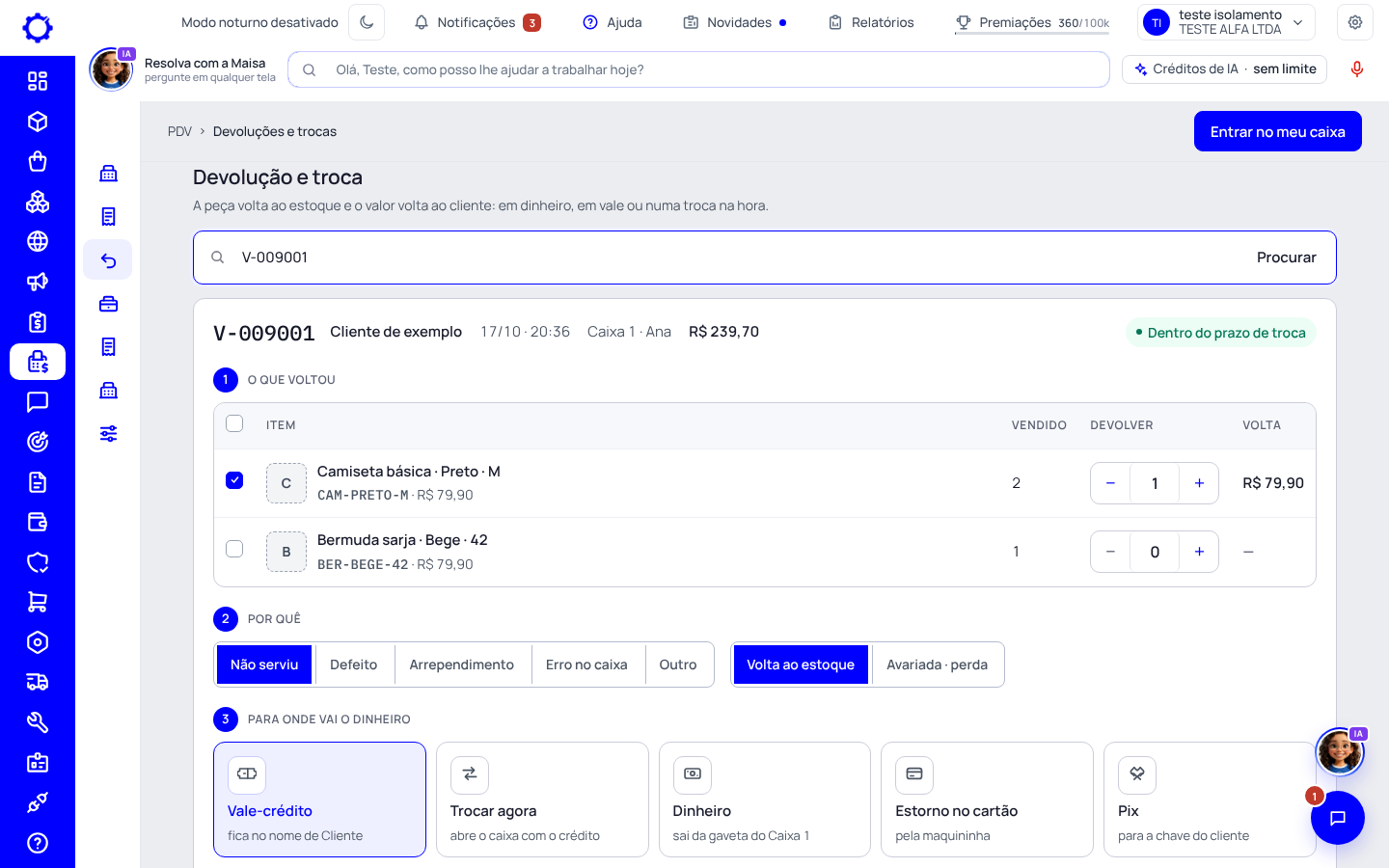Uncheck the Camiseta básica item checkbox
The width and height of the screenshot is (1389, 868).
(x=234, y=480)
